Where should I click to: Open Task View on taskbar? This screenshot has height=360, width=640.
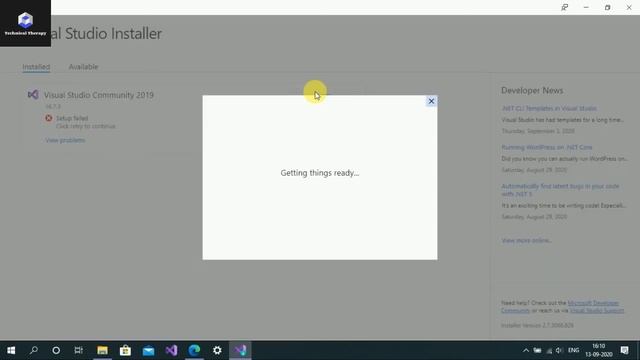coord(79,350)
